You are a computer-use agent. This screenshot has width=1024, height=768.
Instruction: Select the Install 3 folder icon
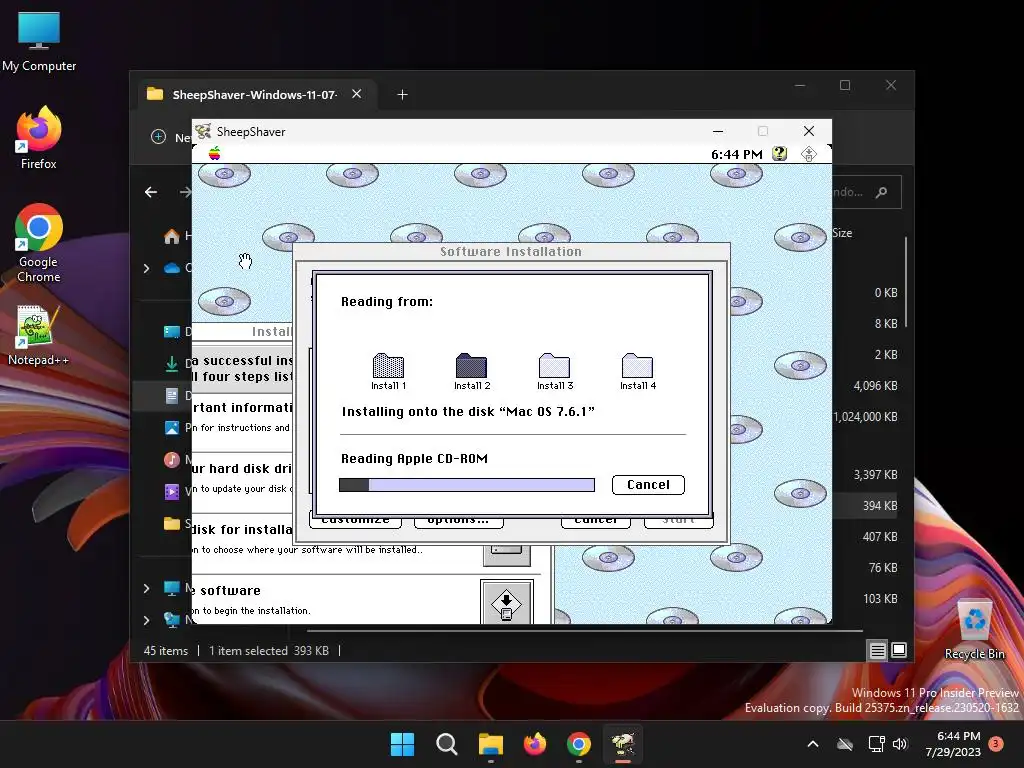click(x=554, y=365)
